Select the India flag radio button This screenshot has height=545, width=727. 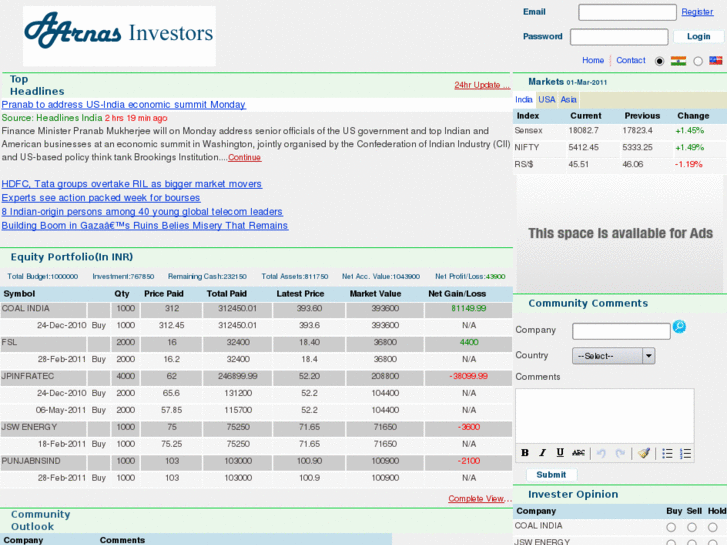pos(659,61)
